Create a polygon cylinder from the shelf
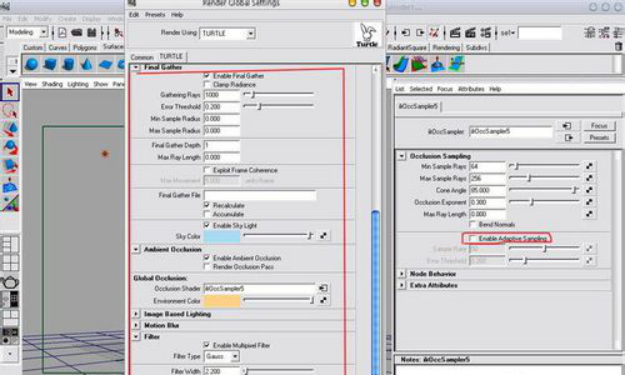This screenshot has width=625, height=375. click(x=69, y=64)
